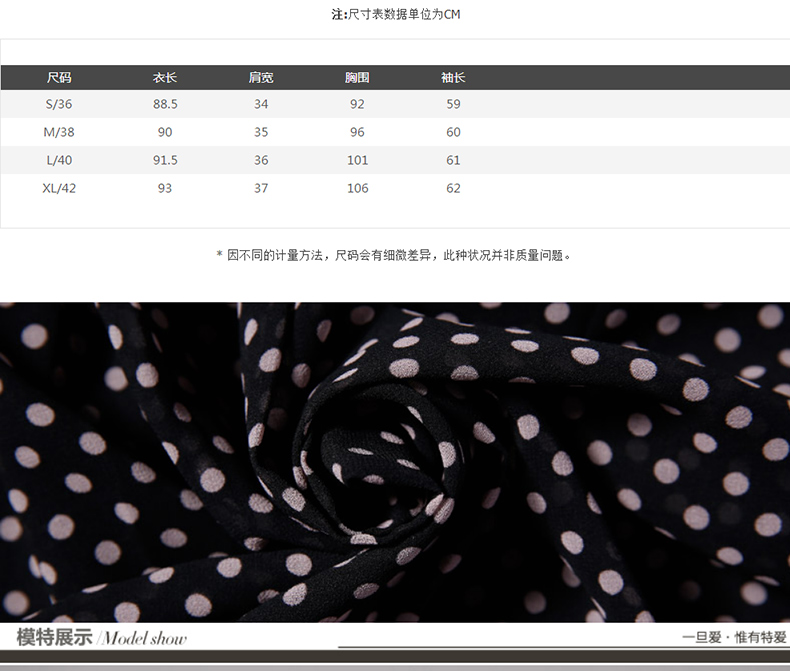Click the 92 bust value
790x671 pixels.
pos(357,104)
